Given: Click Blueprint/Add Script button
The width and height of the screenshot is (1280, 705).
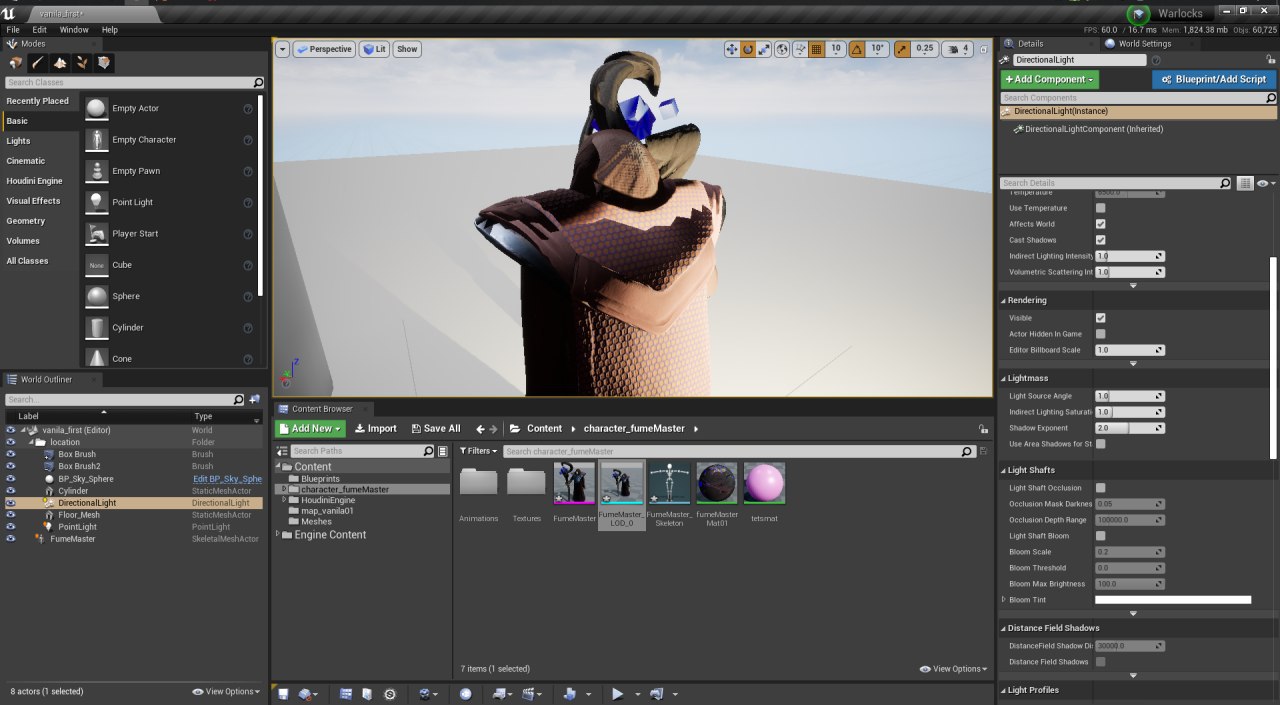Looking at the screenshot, I should [x=1214, y=79].
